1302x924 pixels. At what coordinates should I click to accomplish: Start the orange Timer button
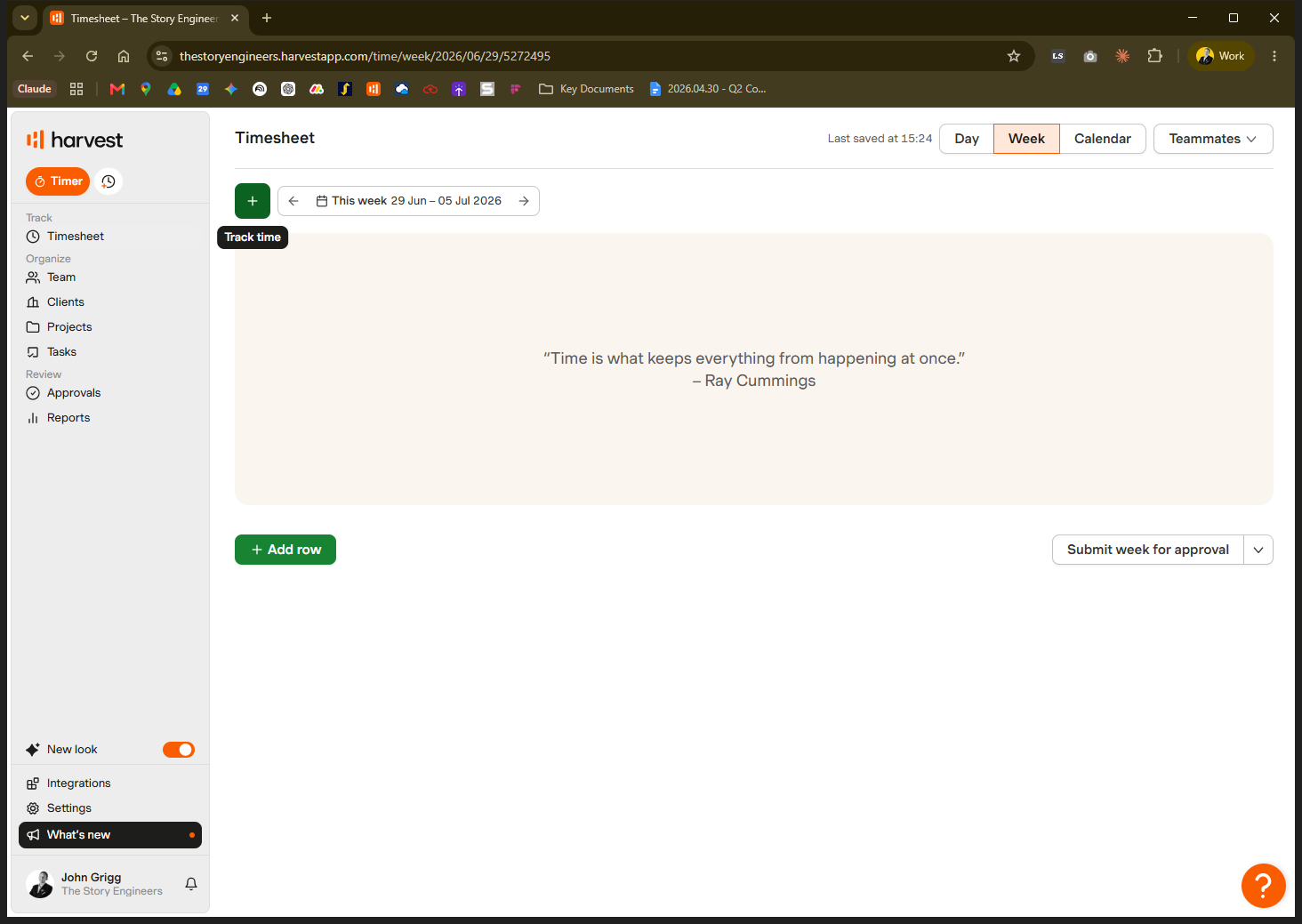pos(58,181)
